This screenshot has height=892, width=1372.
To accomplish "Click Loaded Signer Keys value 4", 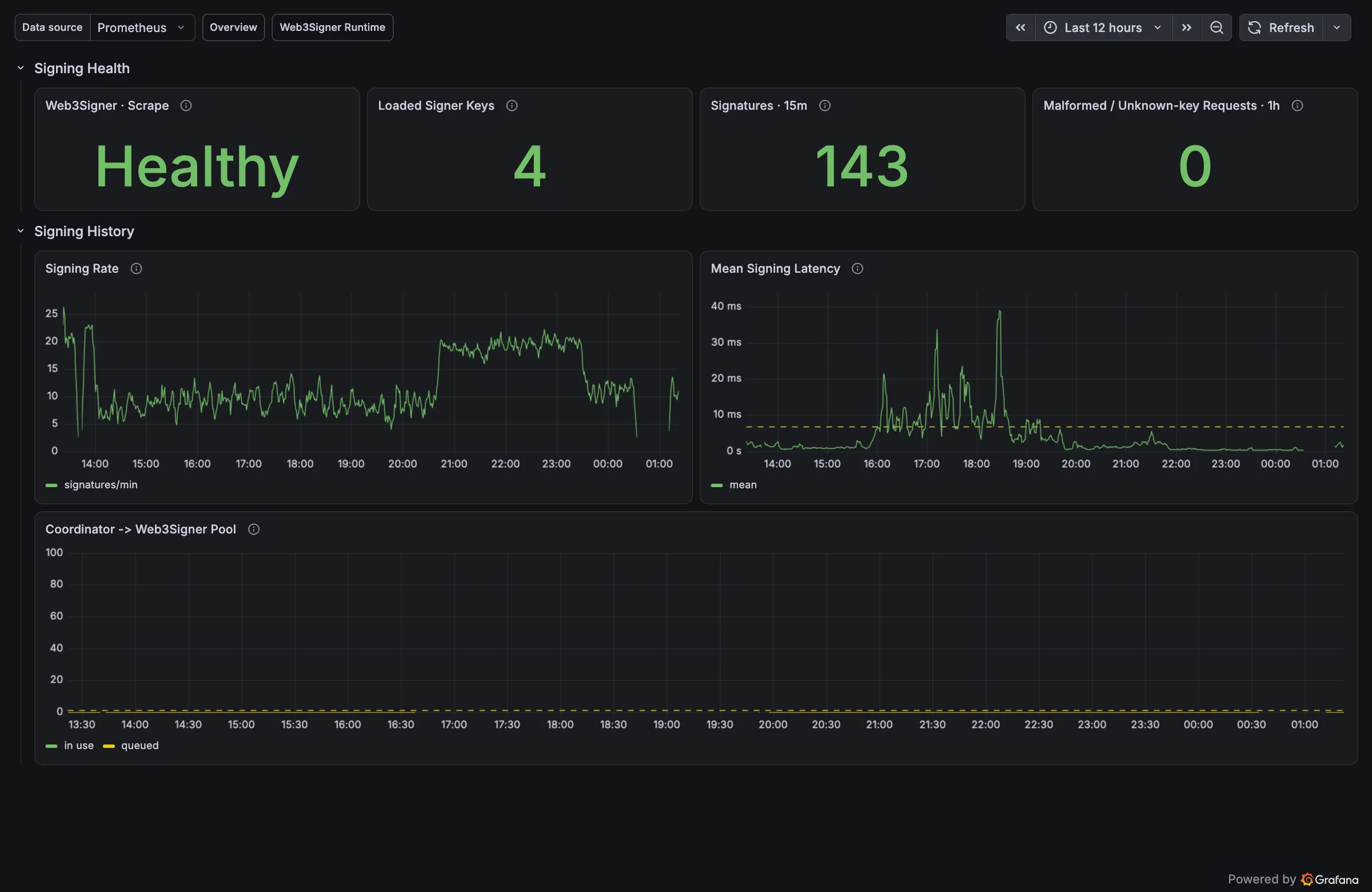I will tap(530, 166).
